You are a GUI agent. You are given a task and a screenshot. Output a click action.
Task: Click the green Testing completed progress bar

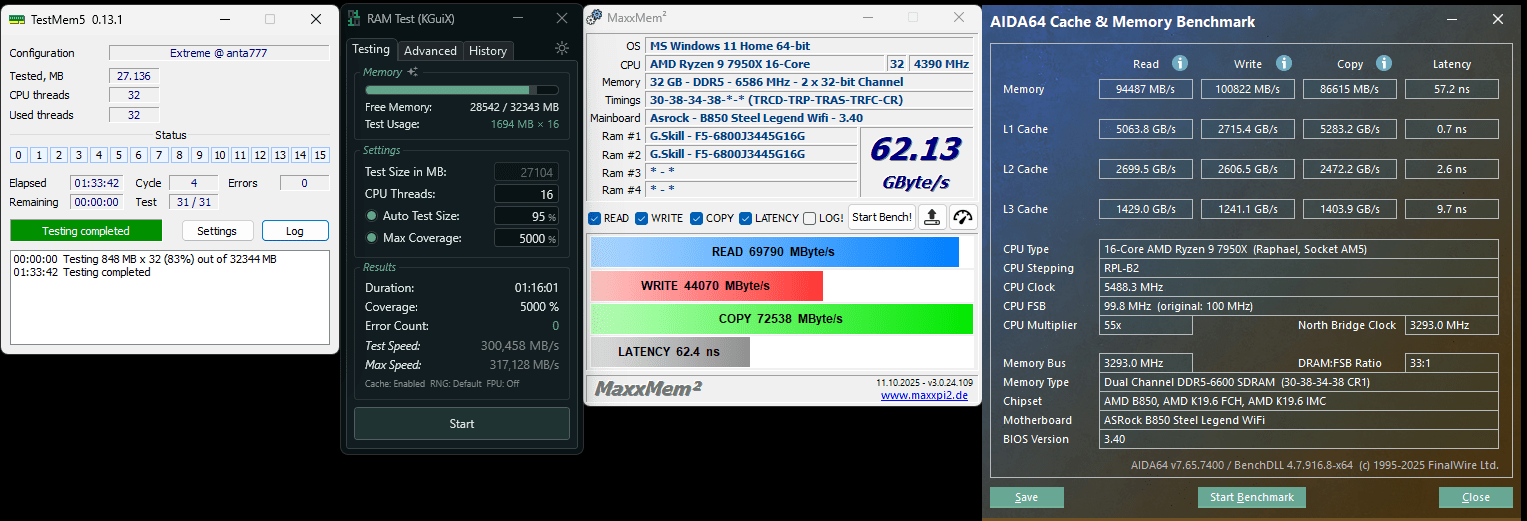86,231
